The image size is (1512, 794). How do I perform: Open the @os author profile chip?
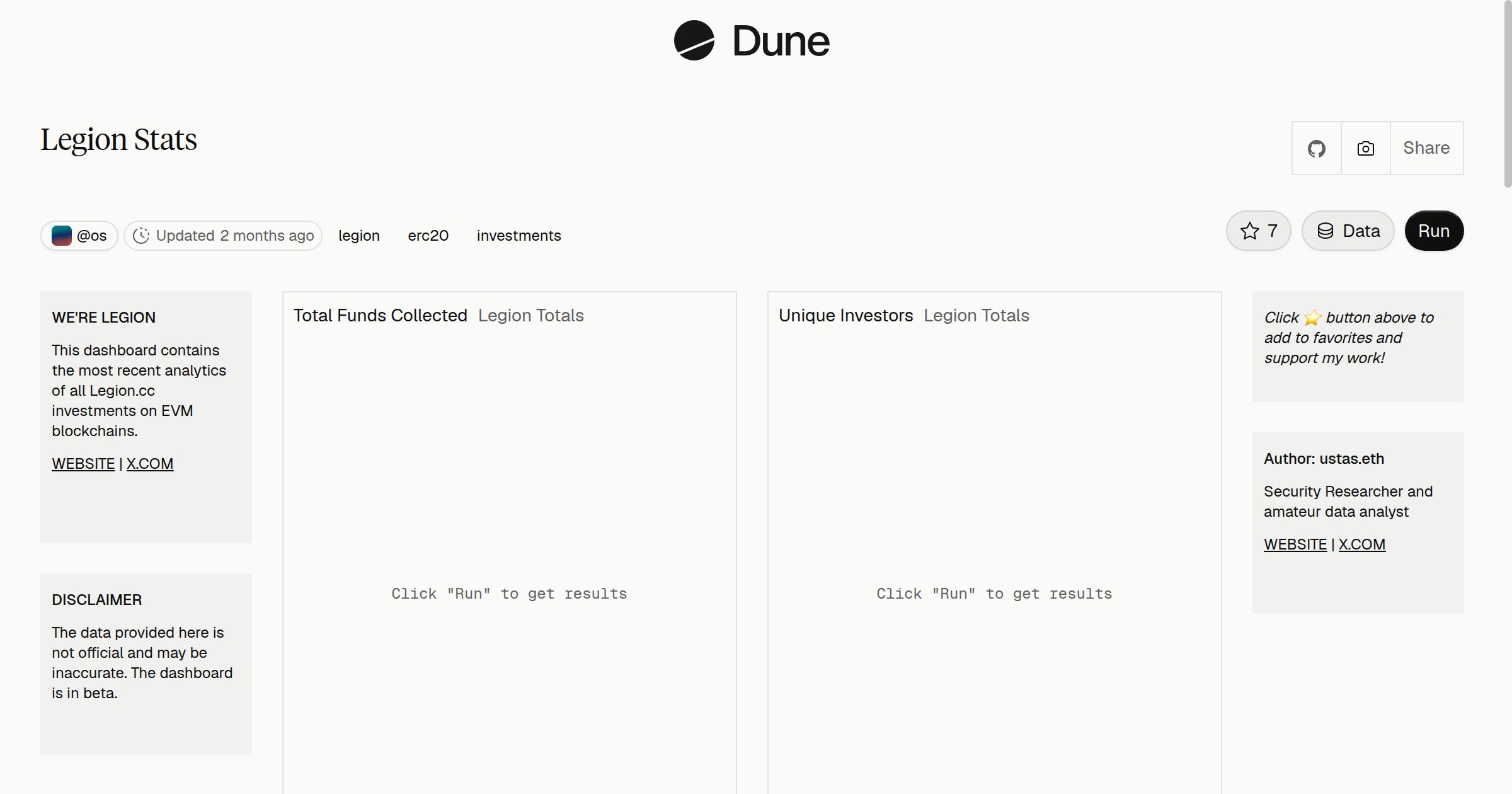coord(79,236)
